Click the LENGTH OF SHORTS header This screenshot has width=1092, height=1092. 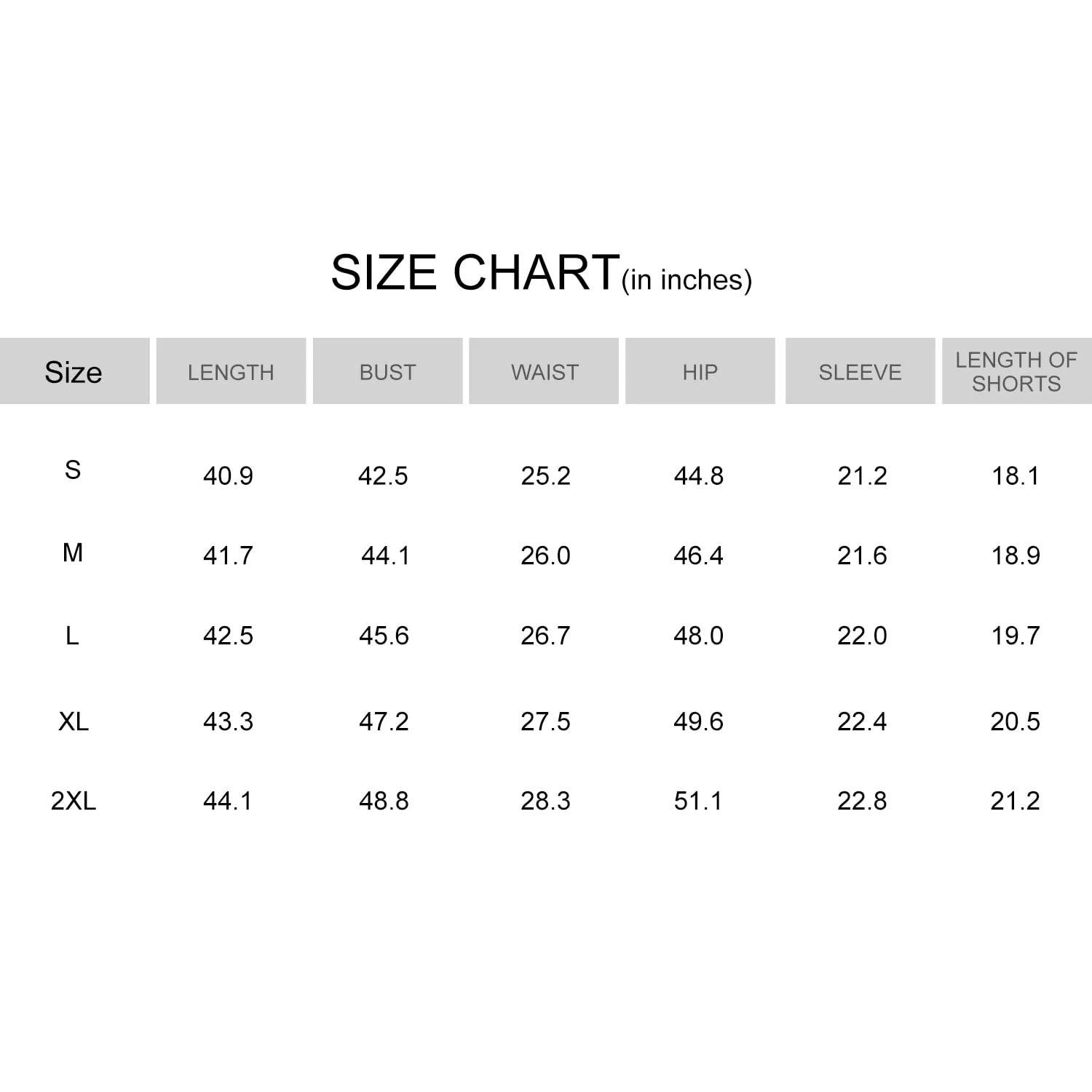pyautogui.click(x=1016, y=371)
